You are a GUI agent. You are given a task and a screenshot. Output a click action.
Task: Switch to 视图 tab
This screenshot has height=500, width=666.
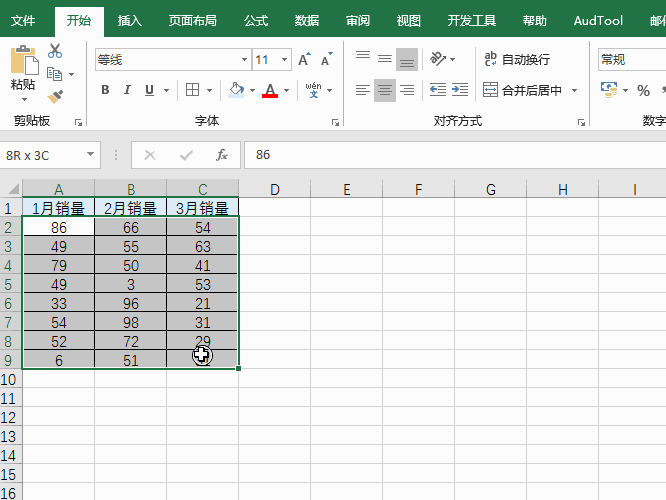(x=409, y=20)
